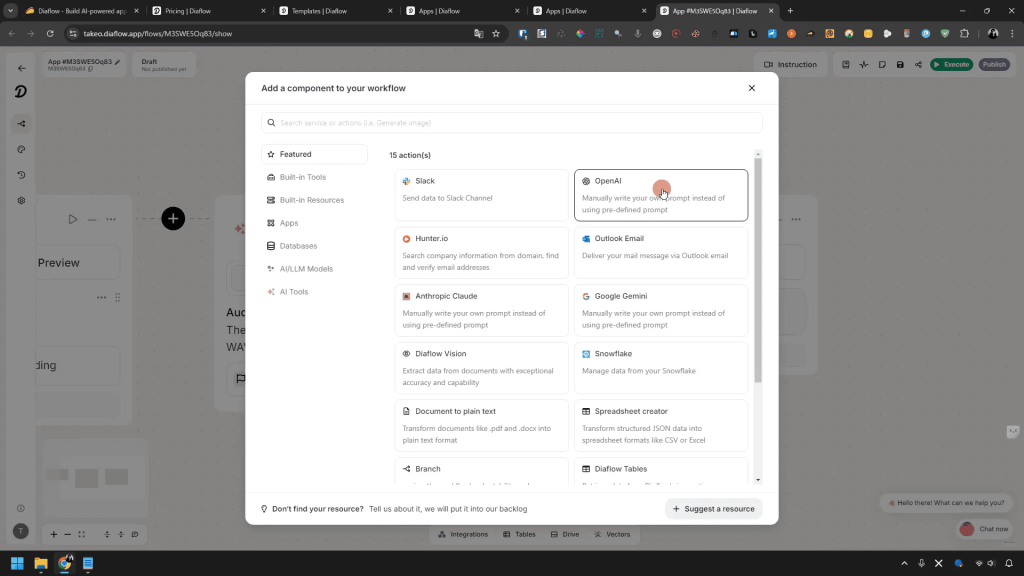Click Suggest a resource button

pyautogui.click(x=713, y=509)
